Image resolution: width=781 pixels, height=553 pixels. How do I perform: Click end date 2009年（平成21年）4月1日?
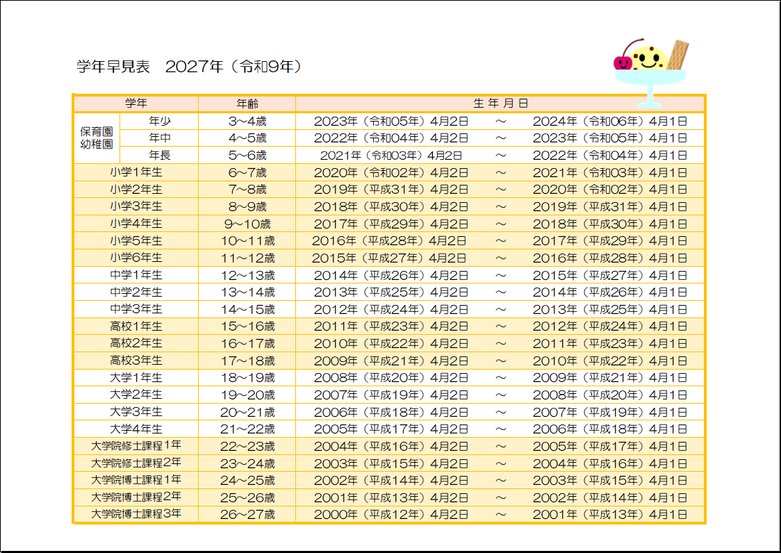click(x=610, y=378)
